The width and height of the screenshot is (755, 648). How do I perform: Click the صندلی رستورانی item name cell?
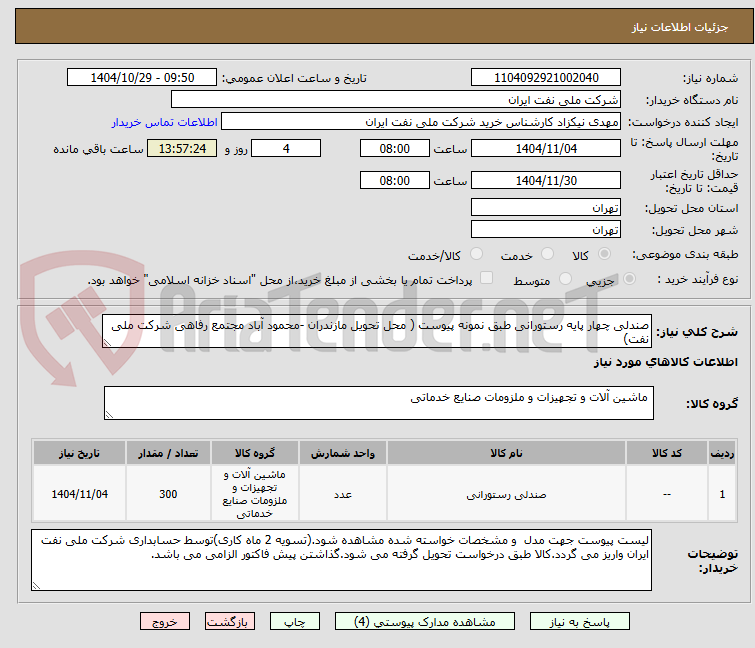tap(507, 494)
